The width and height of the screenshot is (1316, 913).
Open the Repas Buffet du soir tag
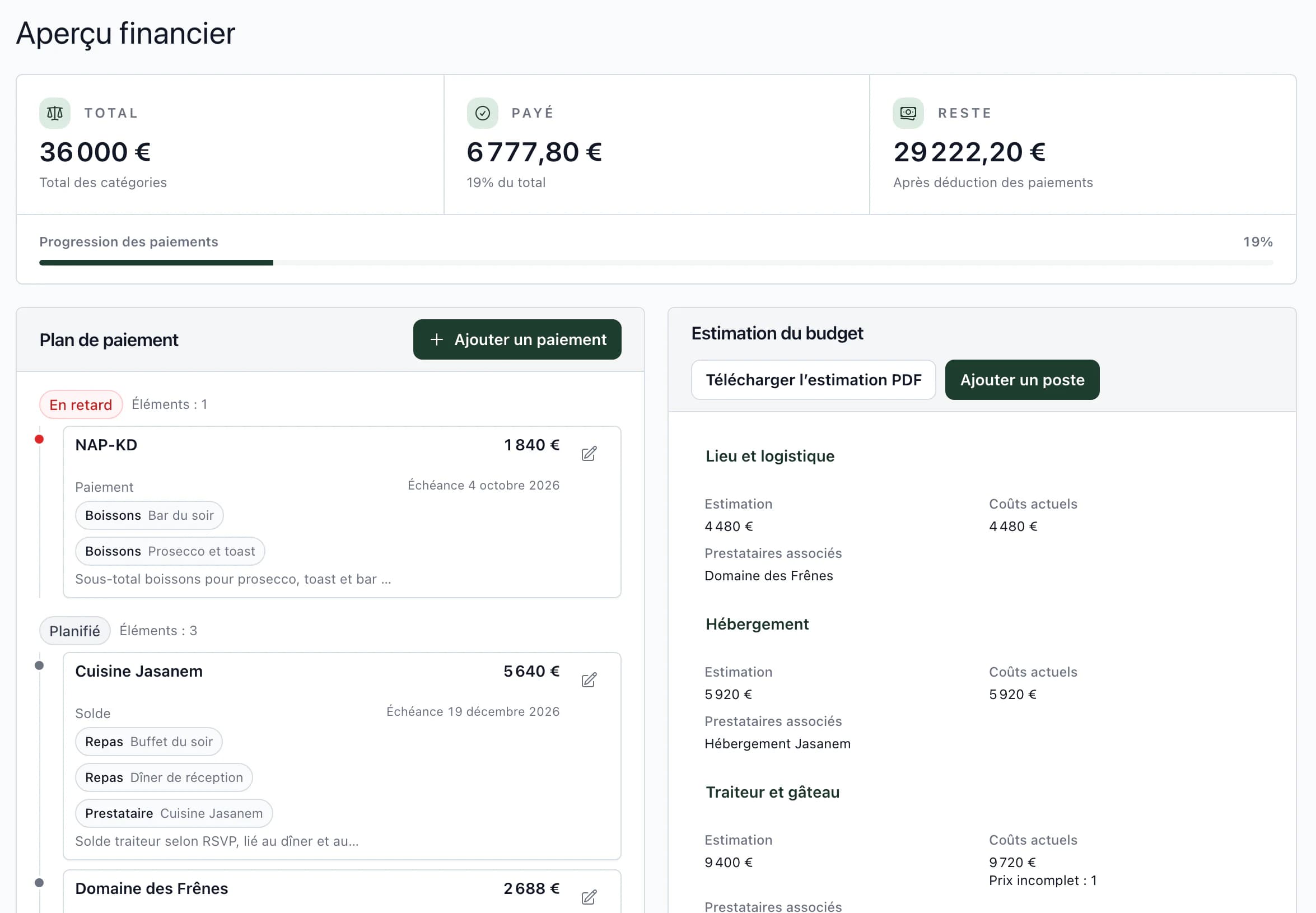[x=149, y=742]
